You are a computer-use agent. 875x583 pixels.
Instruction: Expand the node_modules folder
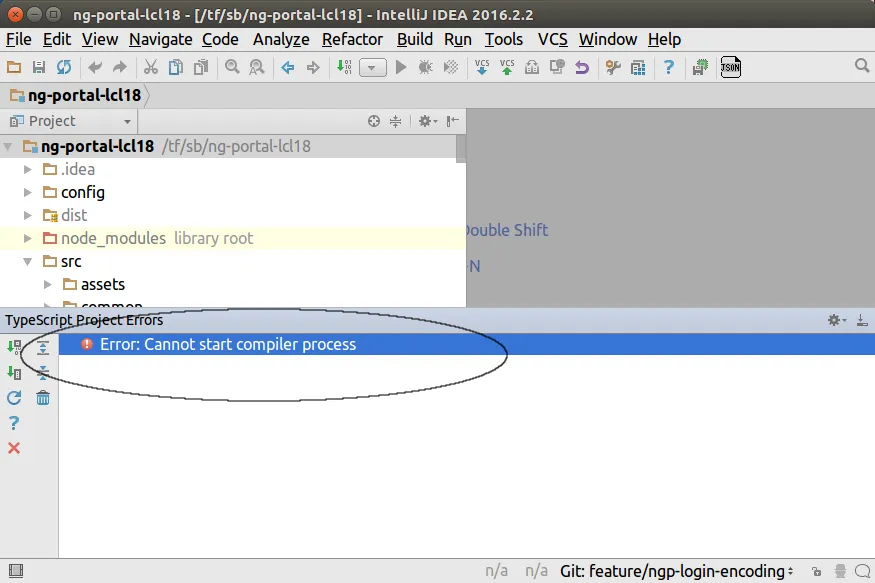pyautogui.click(x=27, y=238)
